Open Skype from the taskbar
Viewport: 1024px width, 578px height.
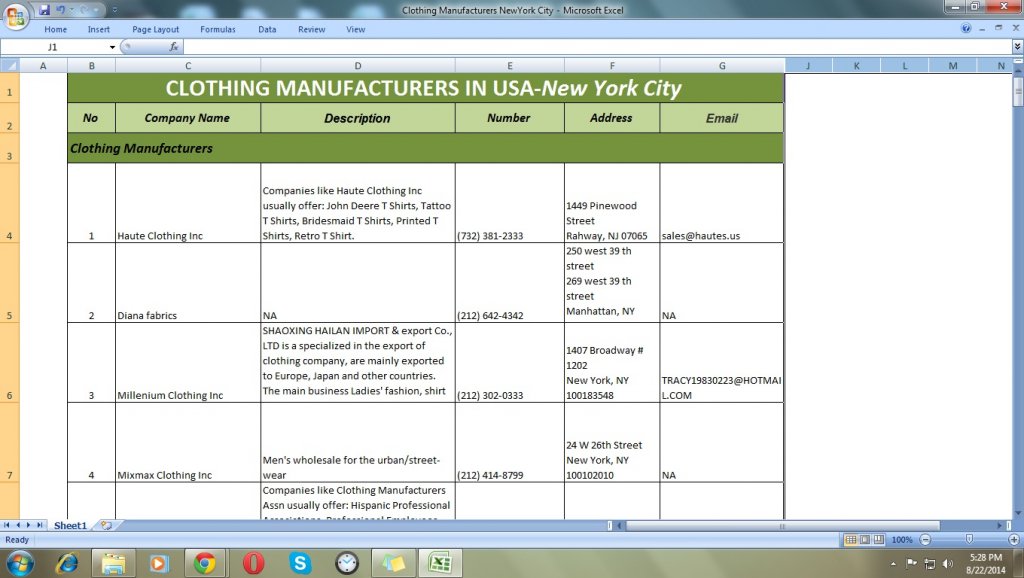(x=300, y=563)
